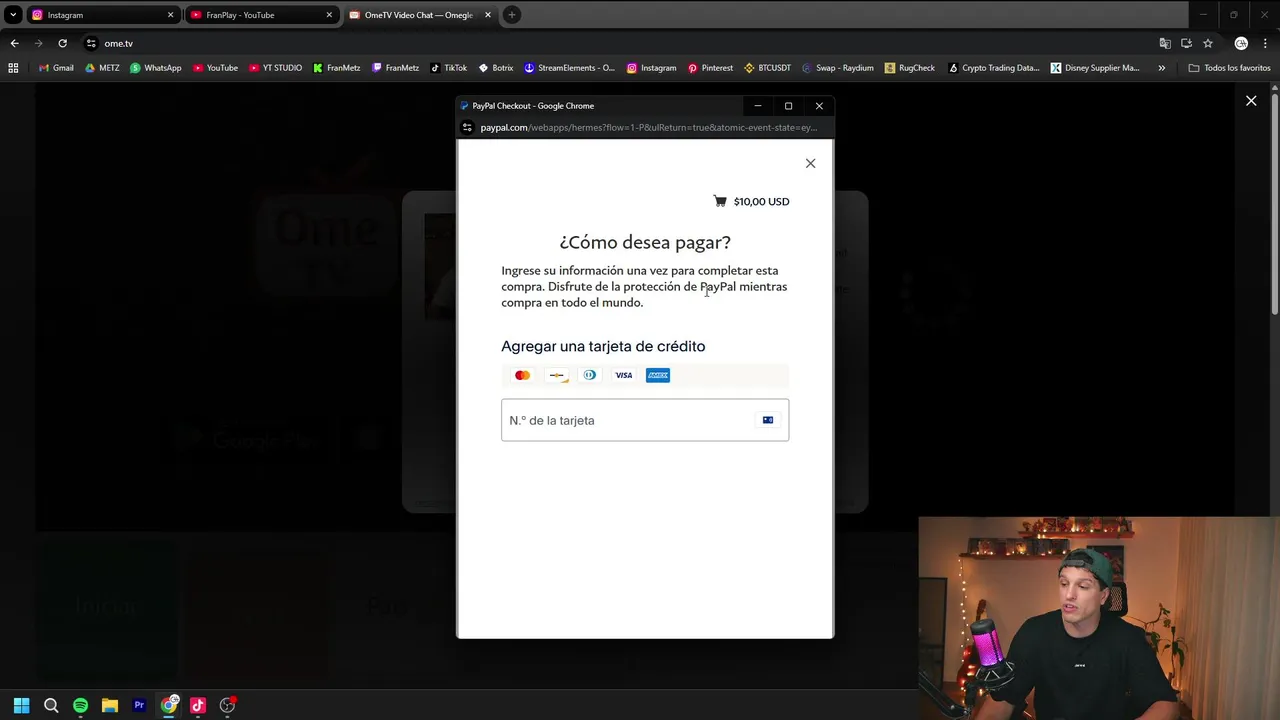The width and height of the screenshot is (1280, 720).
Task: Open the RugCheck bookmark
Action: 910,68
